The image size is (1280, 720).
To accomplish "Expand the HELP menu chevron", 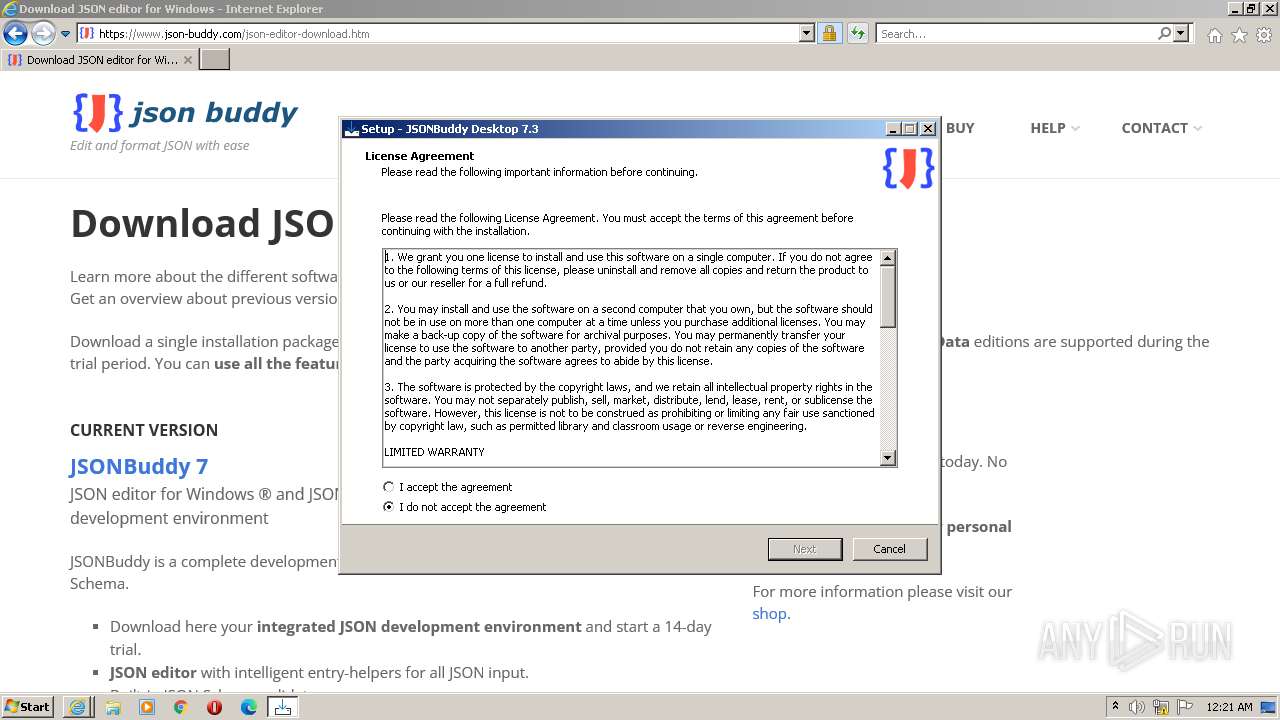I will [1075, 129].
